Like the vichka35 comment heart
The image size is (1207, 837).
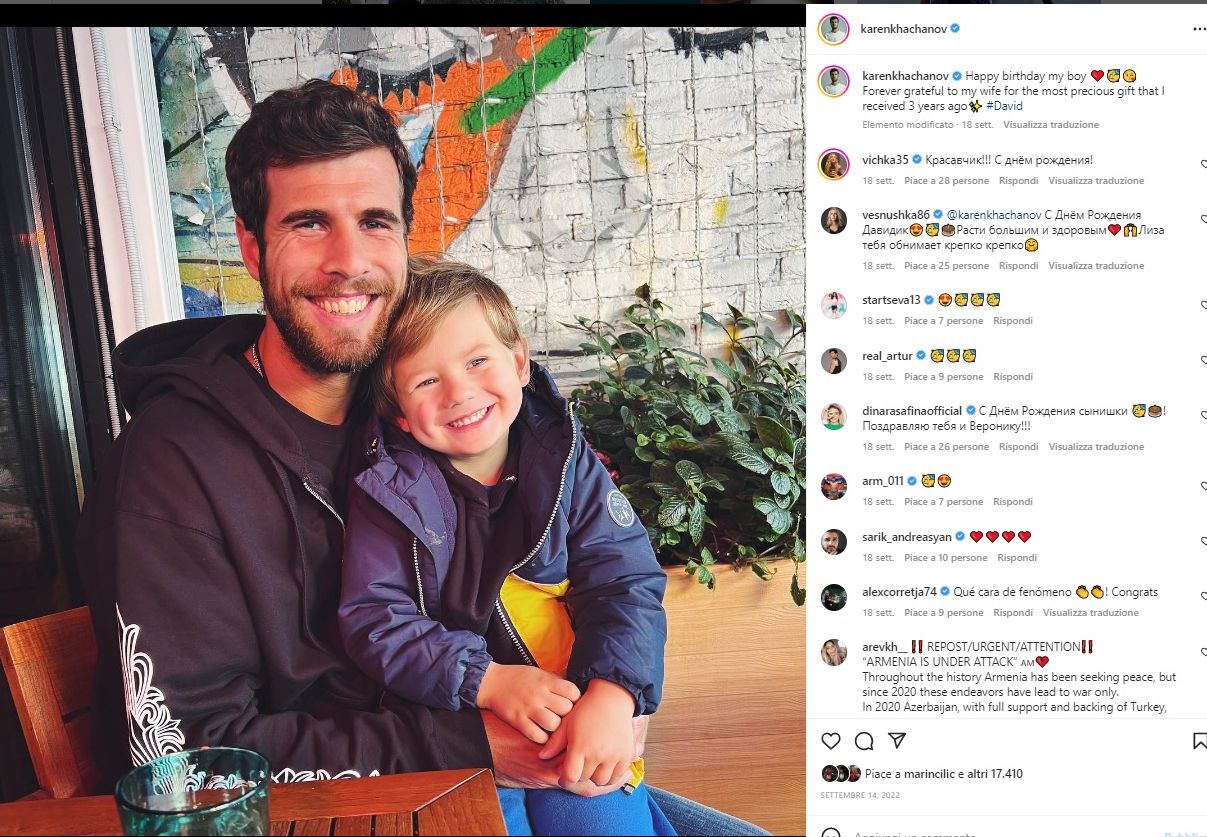(1203, 163)
